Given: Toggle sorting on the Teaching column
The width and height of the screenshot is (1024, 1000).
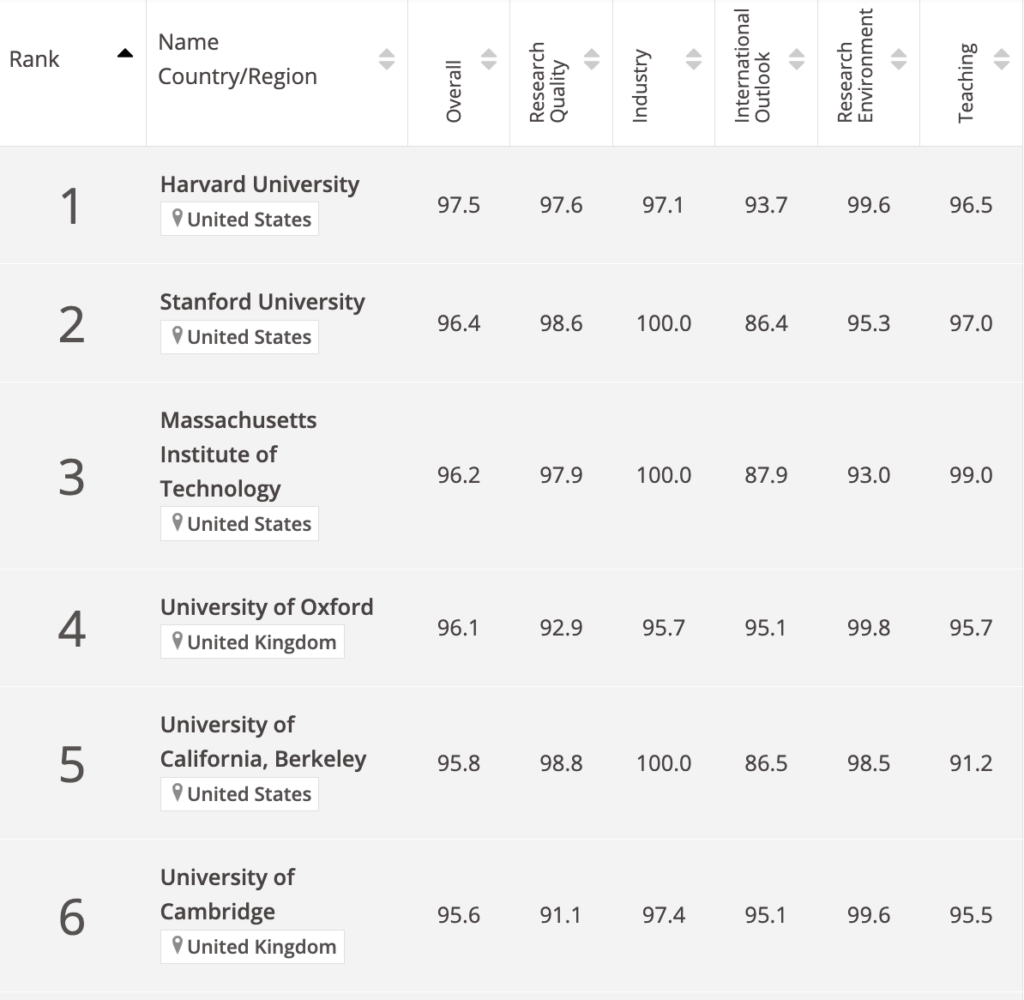Looking at the screenshot, I should coord(1000,58).
